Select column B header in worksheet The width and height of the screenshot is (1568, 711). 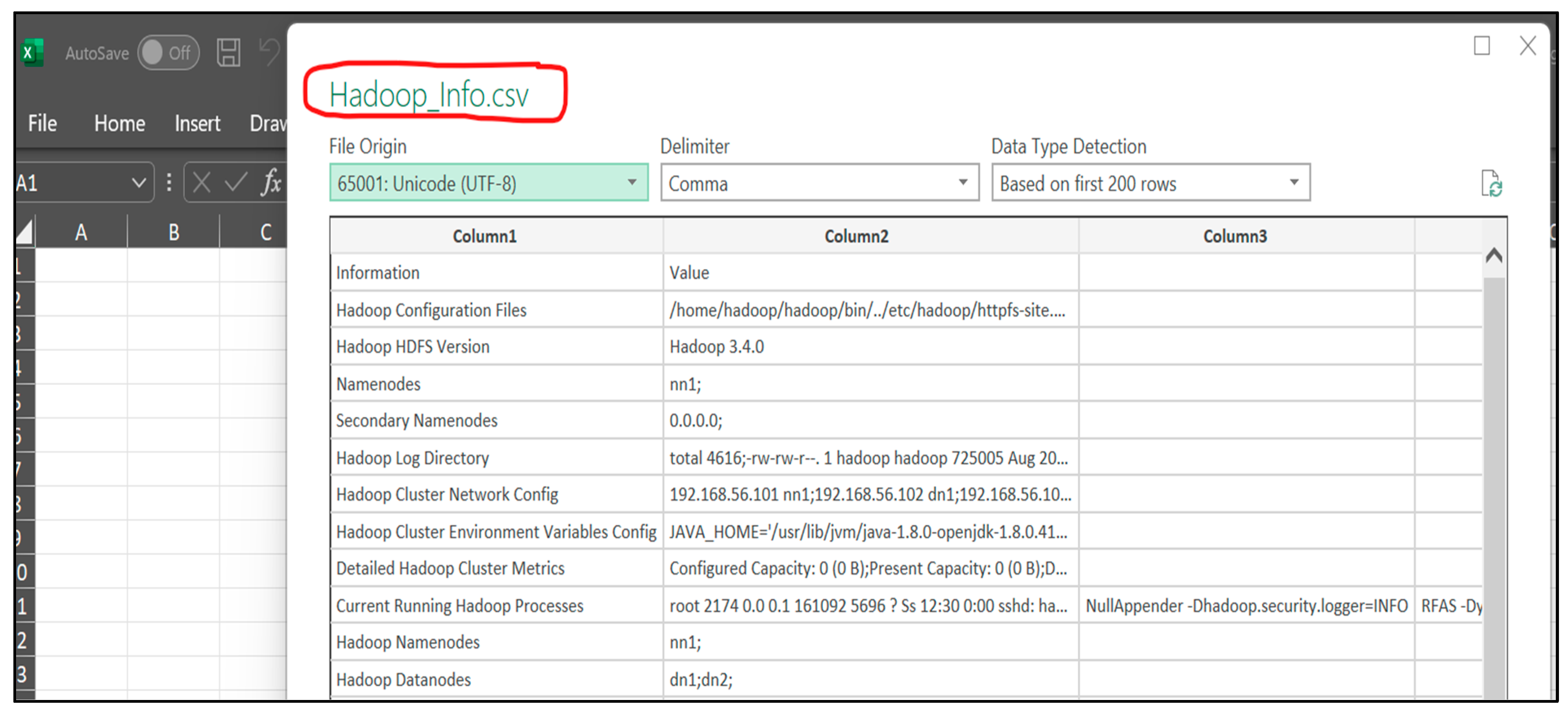point(174,232)
